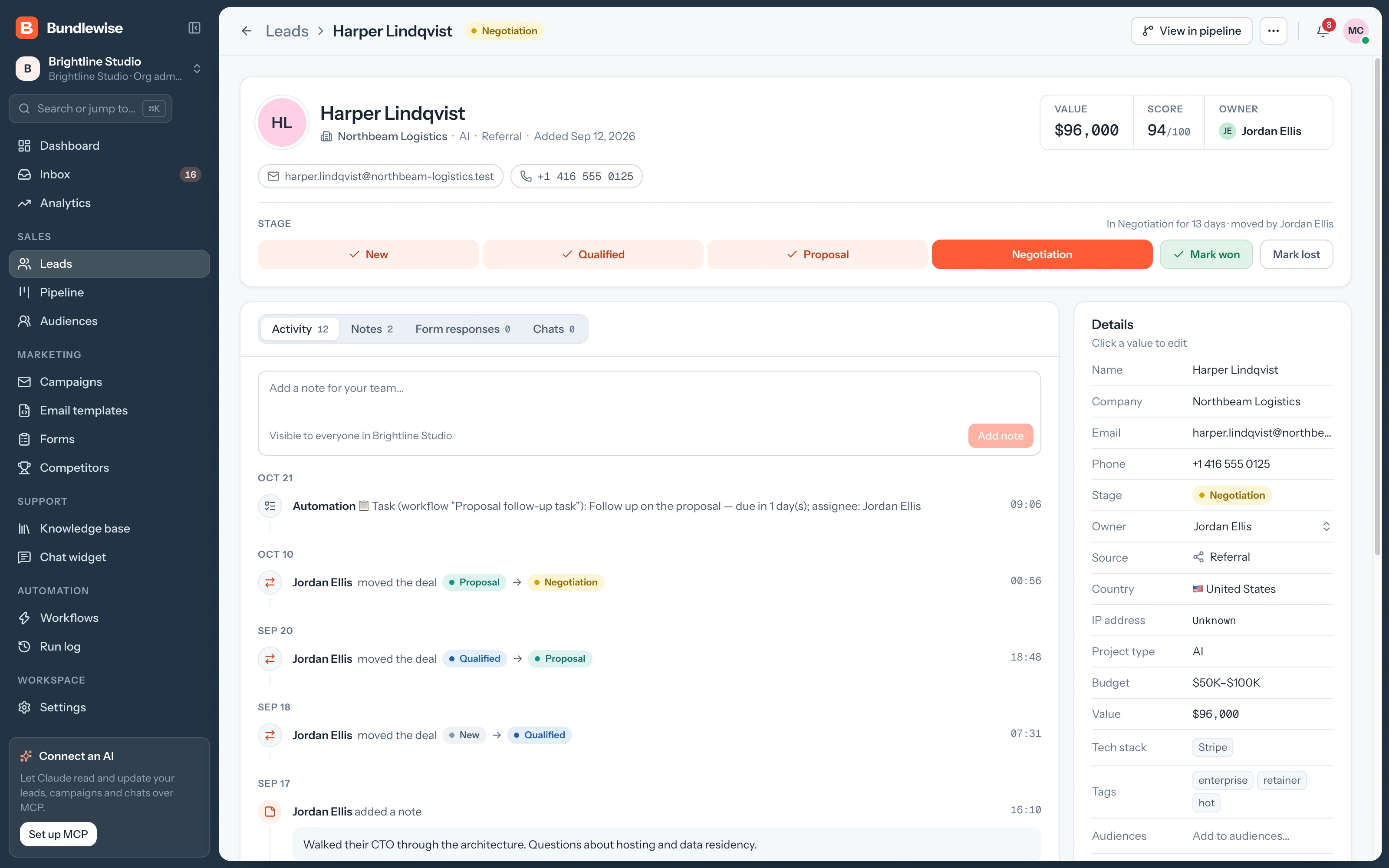The width and height of the screenshot is (1389, 868).
Task: Click View in pipeline button
Action: pyautogui.click(x=1192, y=31)
